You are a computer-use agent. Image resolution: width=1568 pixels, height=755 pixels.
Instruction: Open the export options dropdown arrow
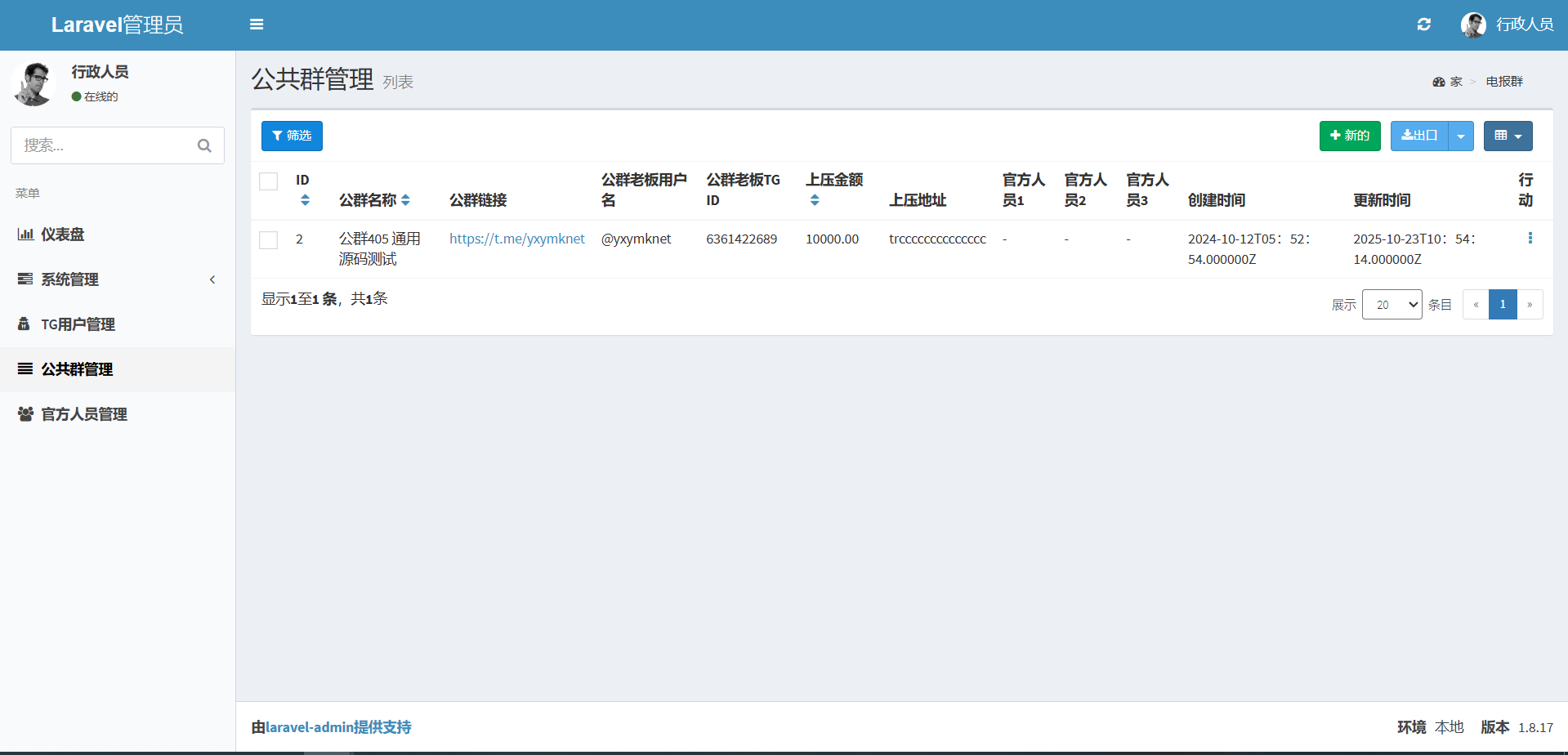point(1460,136)
